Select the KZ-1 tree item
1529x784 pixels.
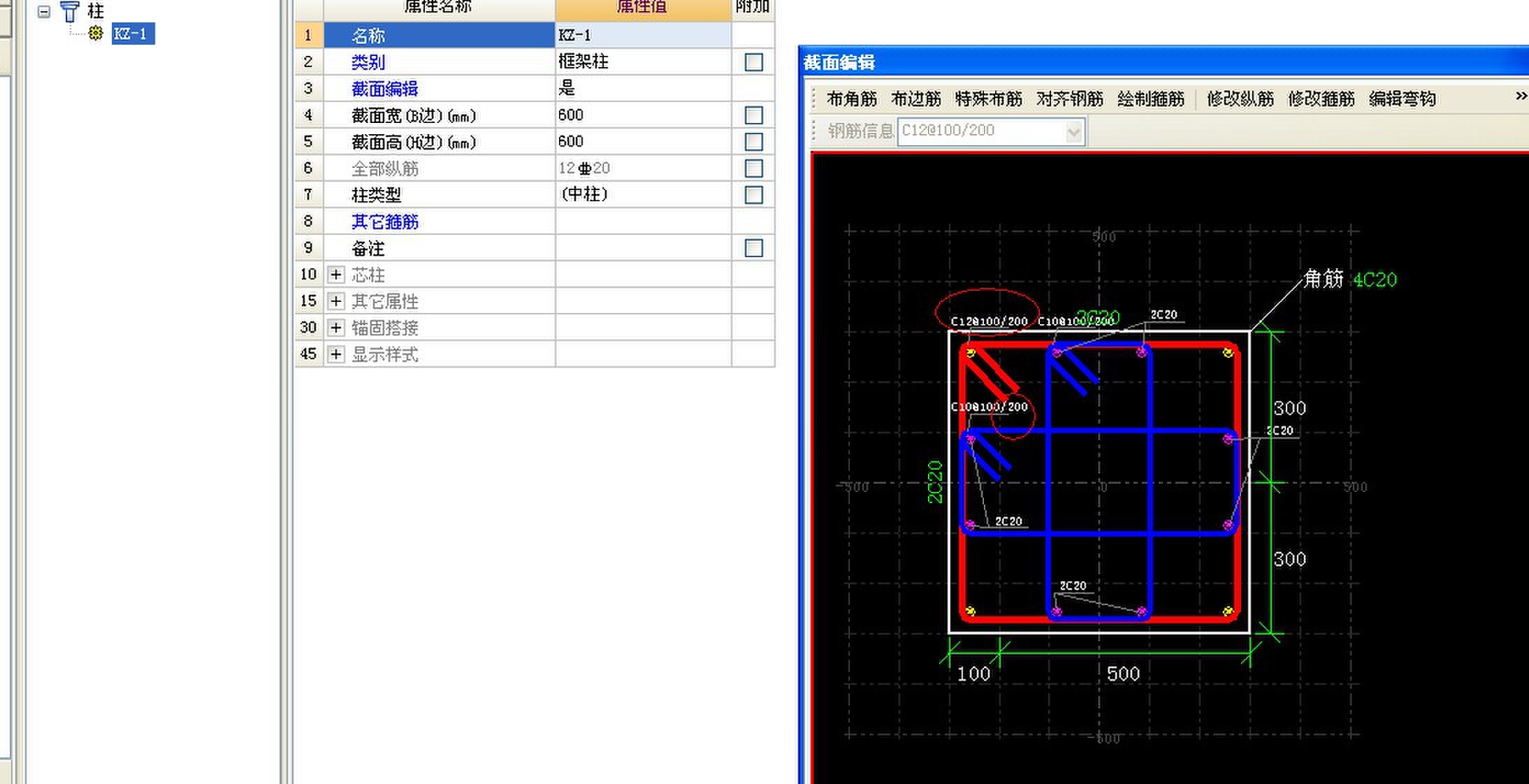tap(133, 34)
